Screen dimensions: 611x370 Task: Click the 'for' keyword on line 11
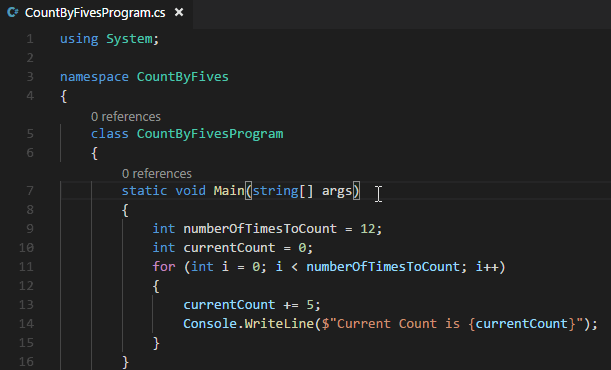(x=164, y=267)
